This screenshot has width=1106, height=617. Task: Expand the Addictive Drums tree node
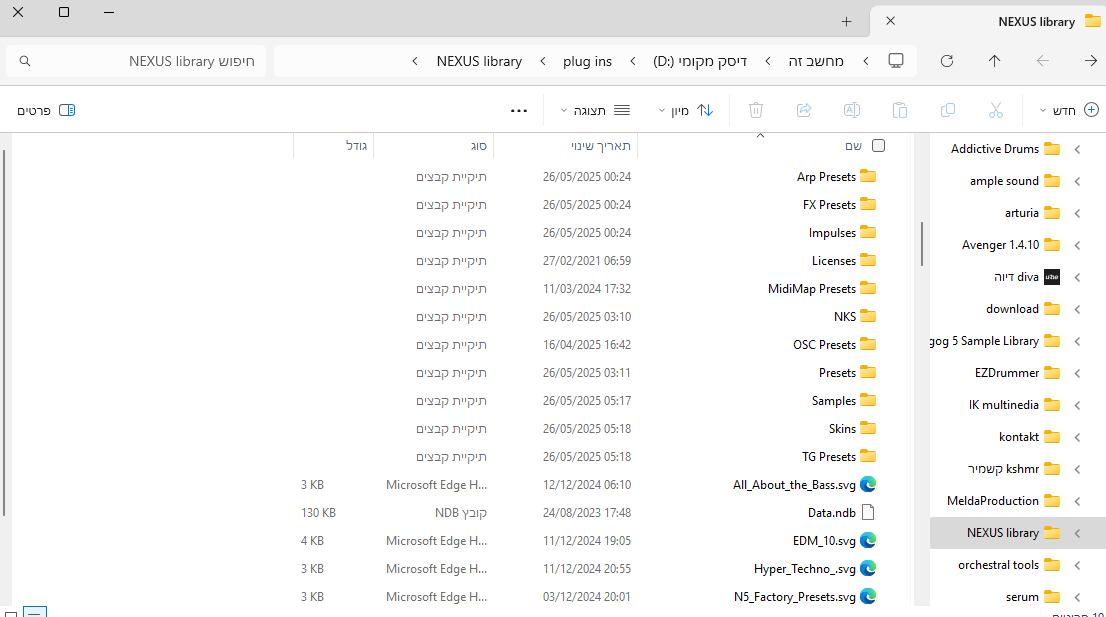1078,149
